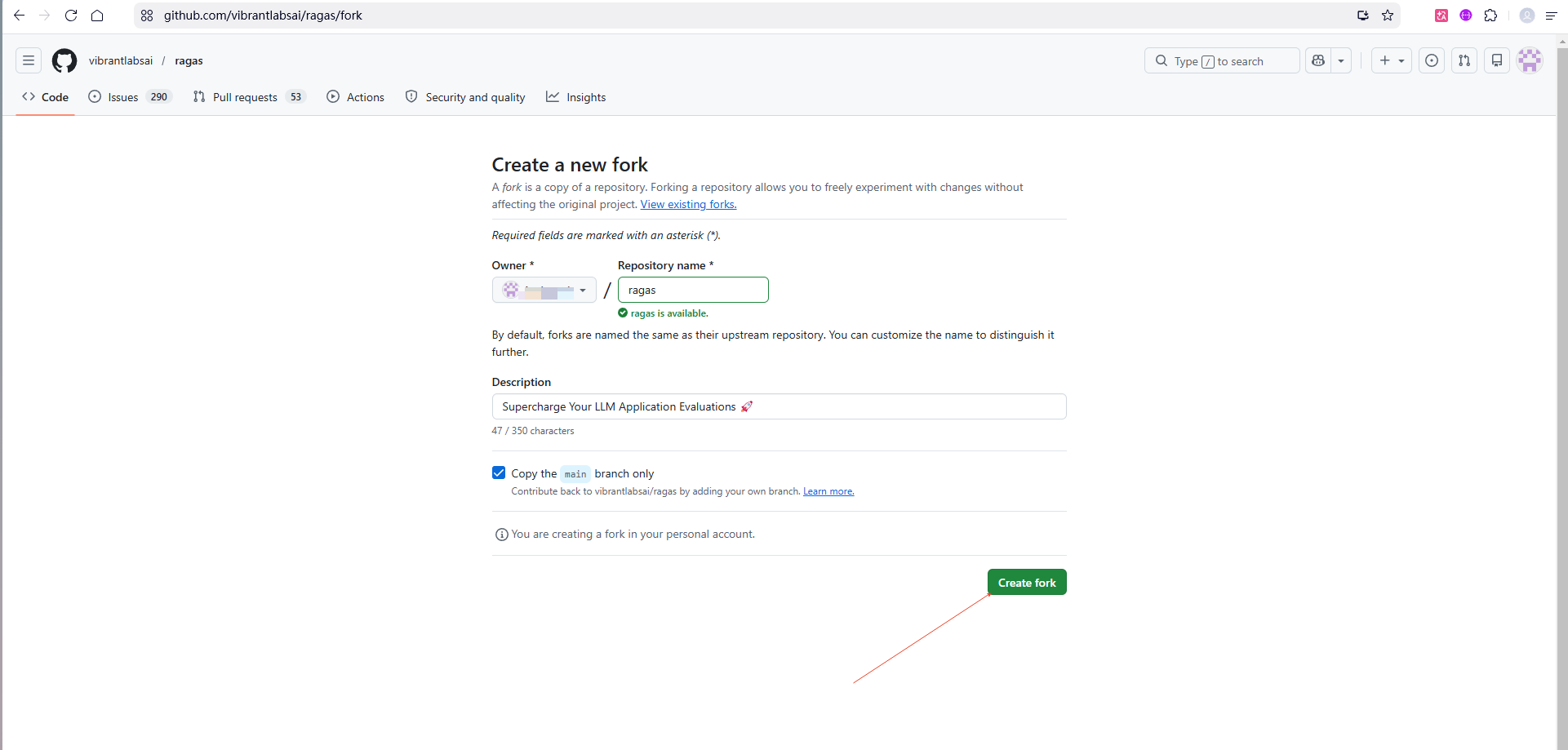Click the vertical page scrollbar
Viewport: 1568px width, 750px height.
click(1562, 392)
